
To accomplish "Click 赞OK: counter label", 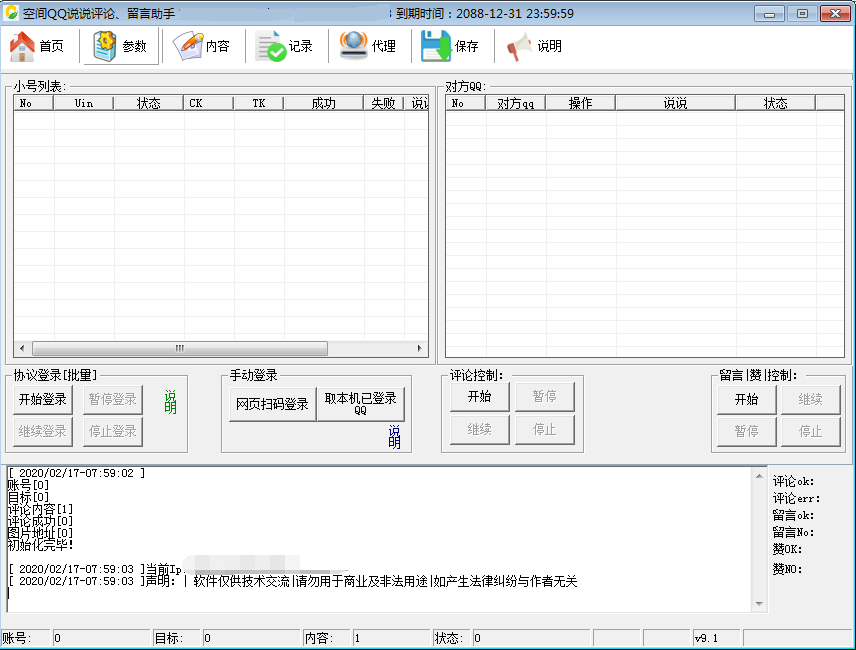I will click(x=787, y=549).
